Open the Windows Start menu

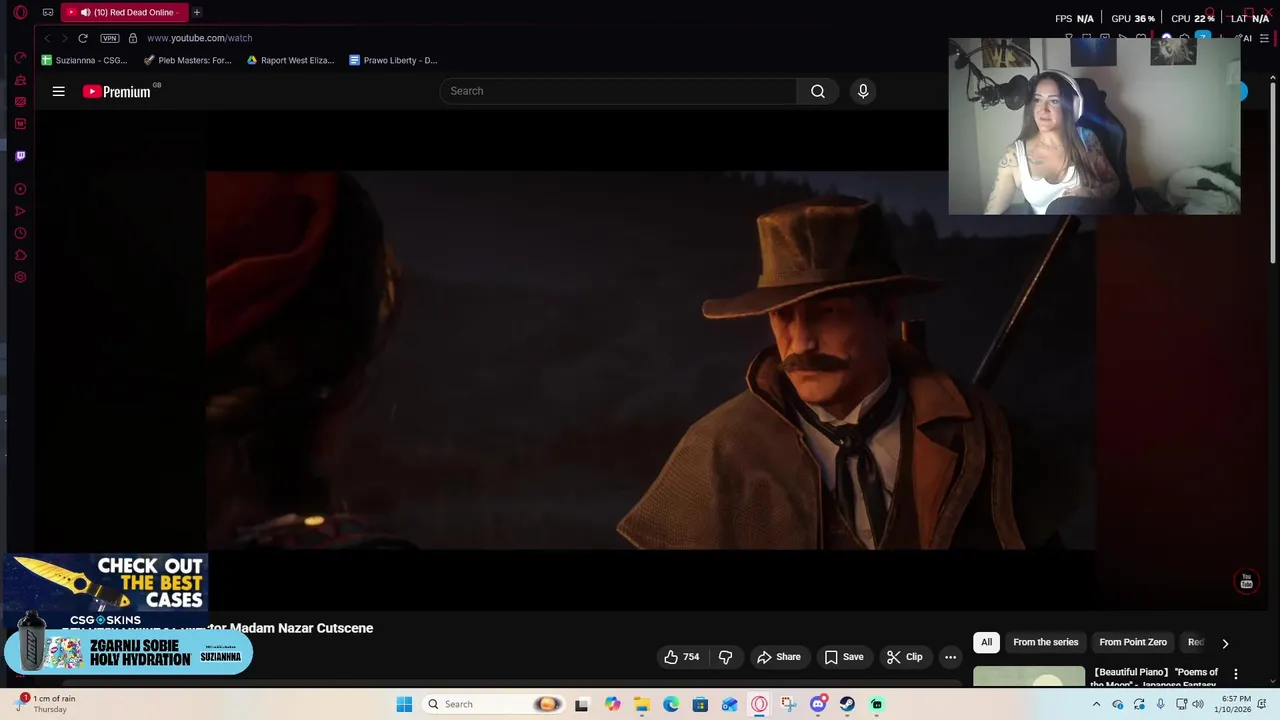point(404,704)
